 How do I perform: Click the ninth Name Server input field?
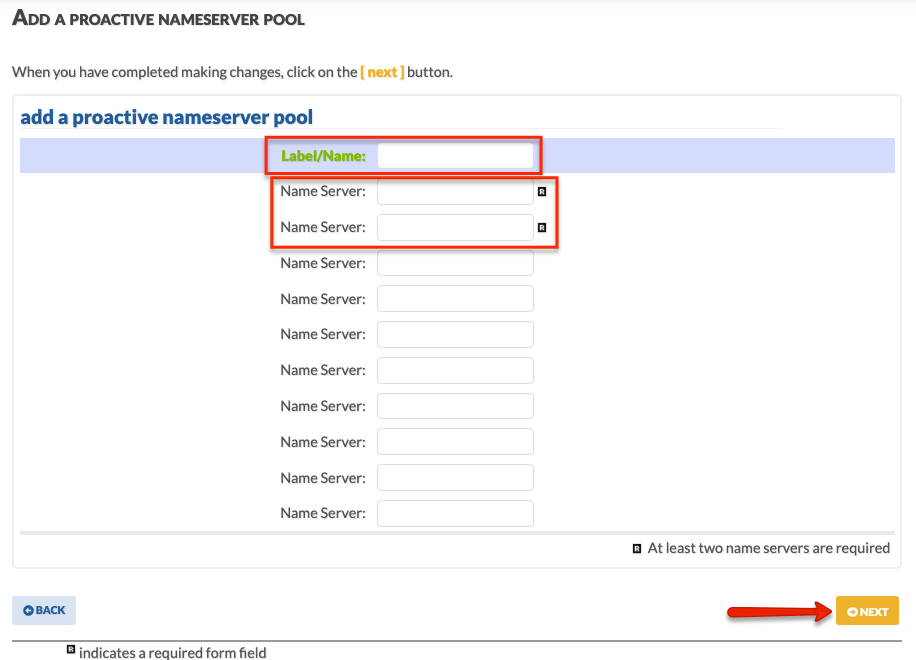(455, 478)
